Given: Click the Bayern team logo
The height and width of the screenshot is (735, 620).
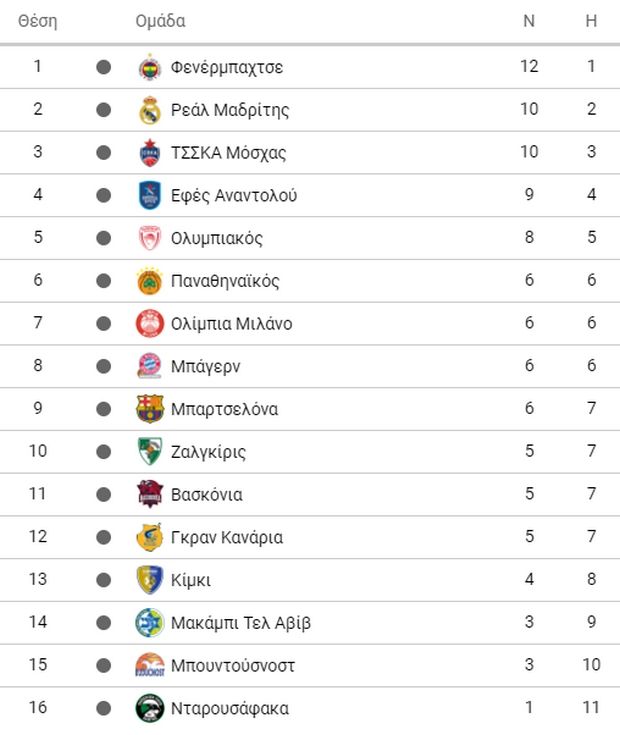Looking at the screenshot, I should pos(149,366).
